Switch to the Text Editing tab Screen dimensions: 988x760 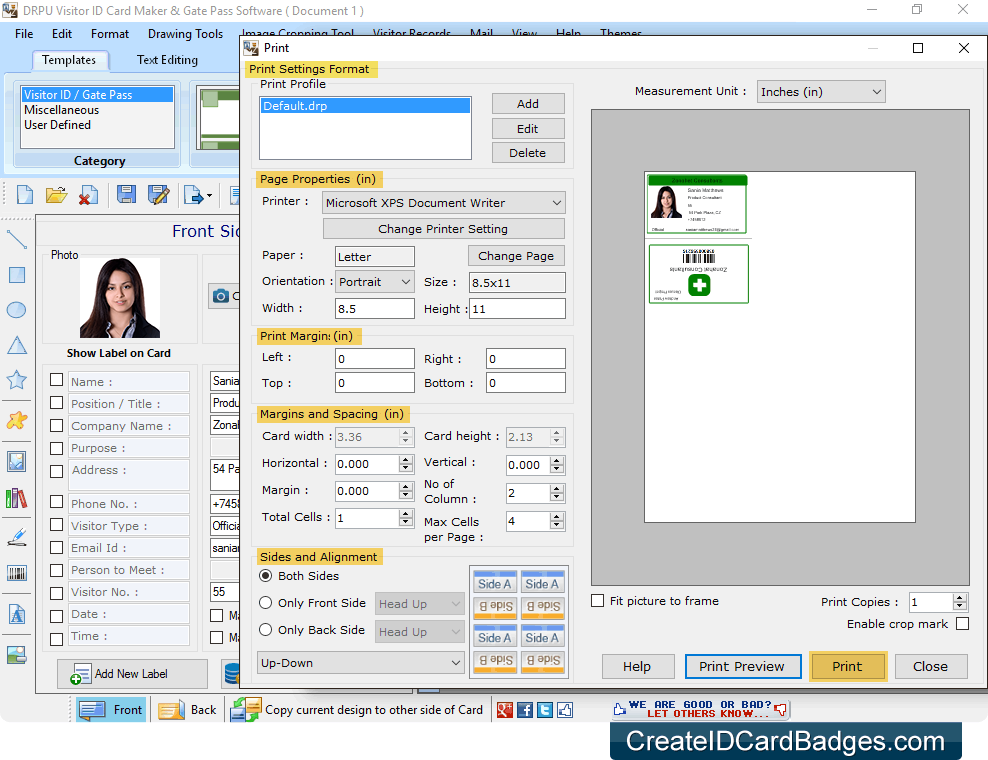coord(167,60)
